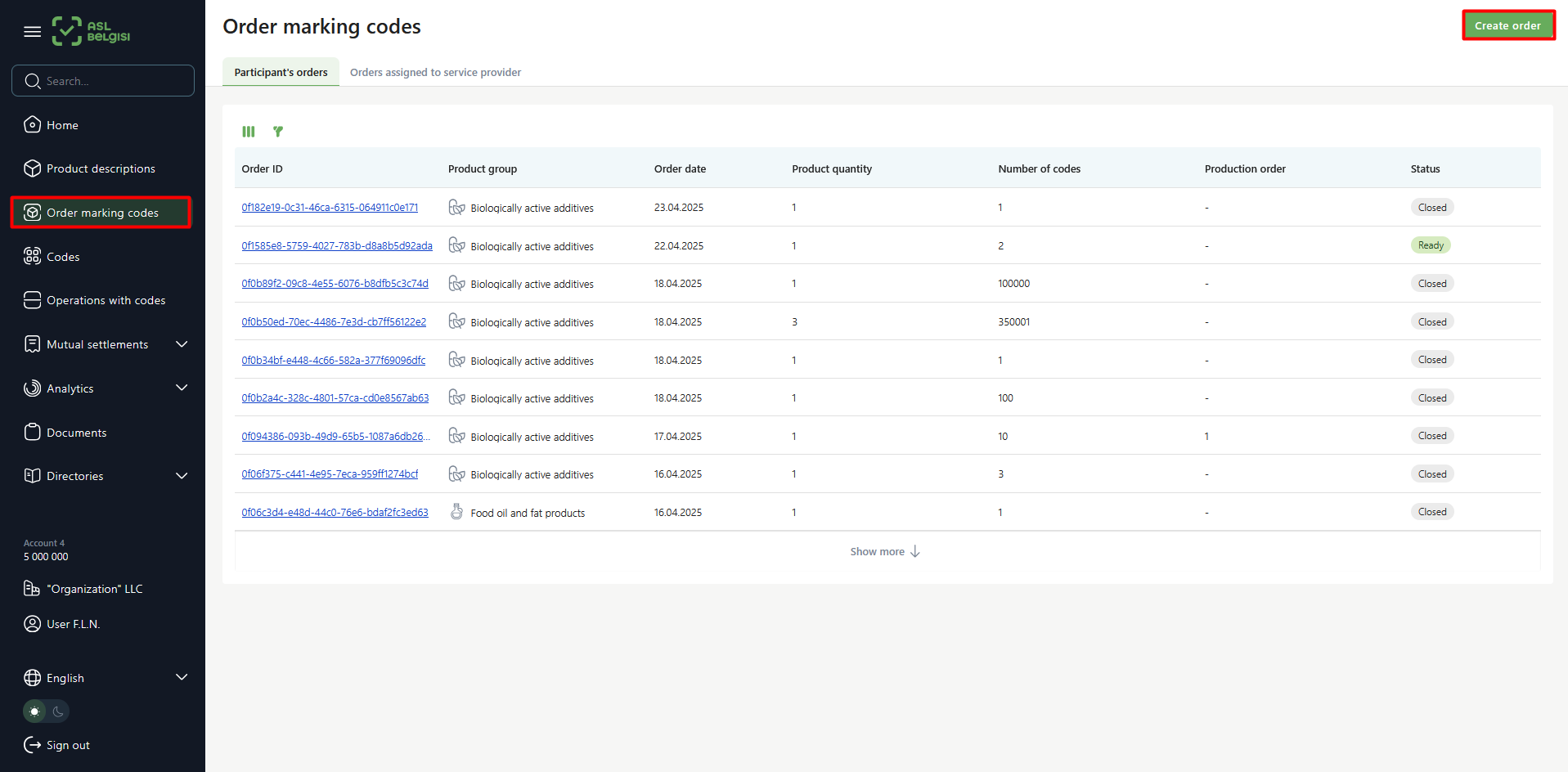
Task: Click the search magnifier icon
Action: coord(33,81)
